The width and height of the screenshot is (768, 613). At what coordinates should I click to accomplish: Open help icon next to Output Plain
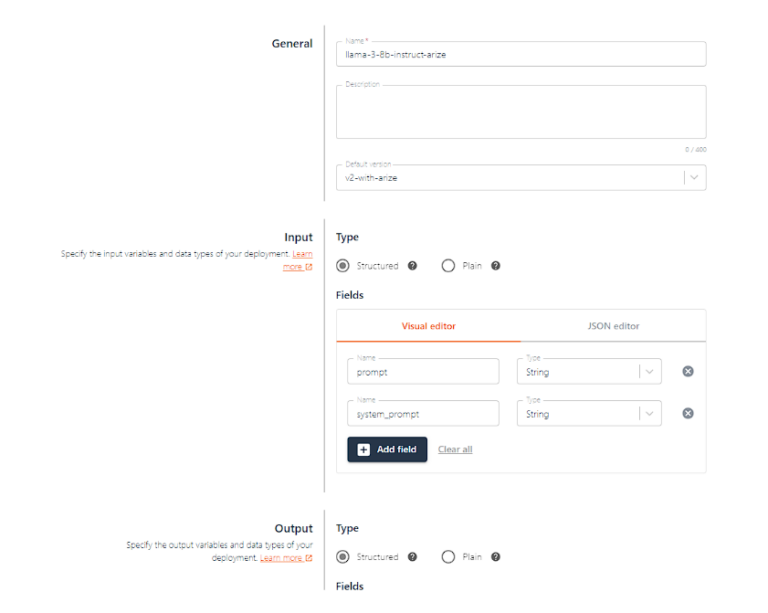click(496, 557)
